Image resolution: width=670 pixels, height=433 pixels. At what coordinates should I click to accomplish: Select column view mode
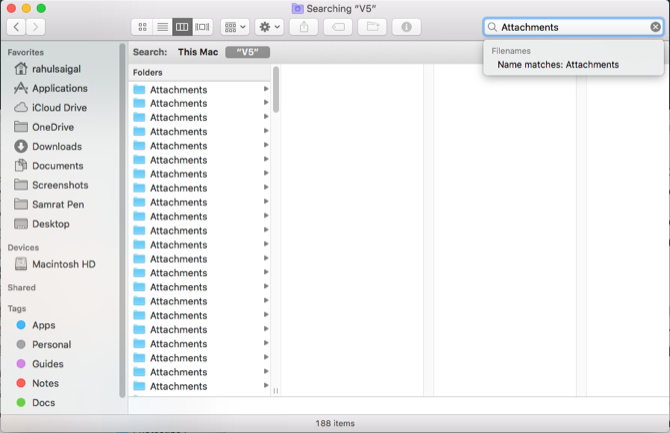click(182, 27)
